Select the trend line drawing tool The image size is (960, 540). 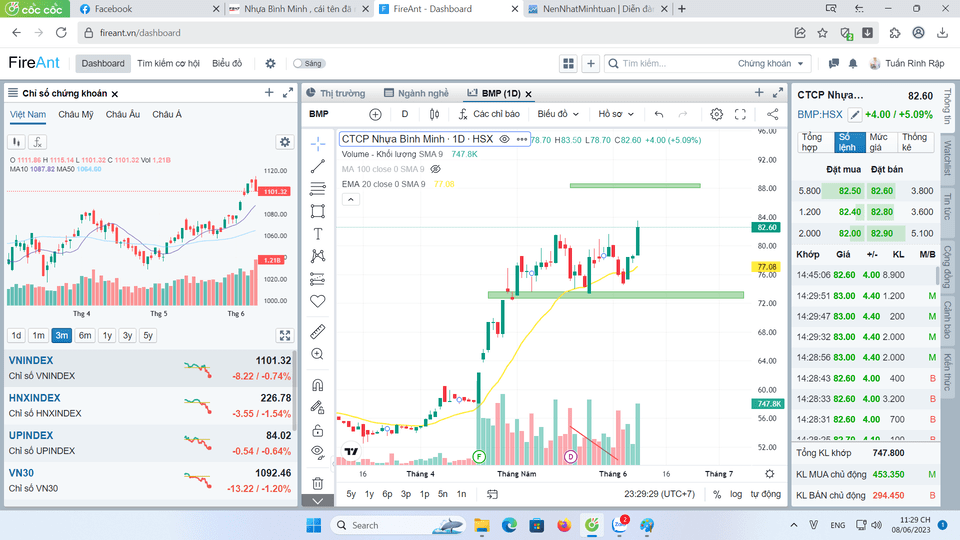(x=318, y=166)
